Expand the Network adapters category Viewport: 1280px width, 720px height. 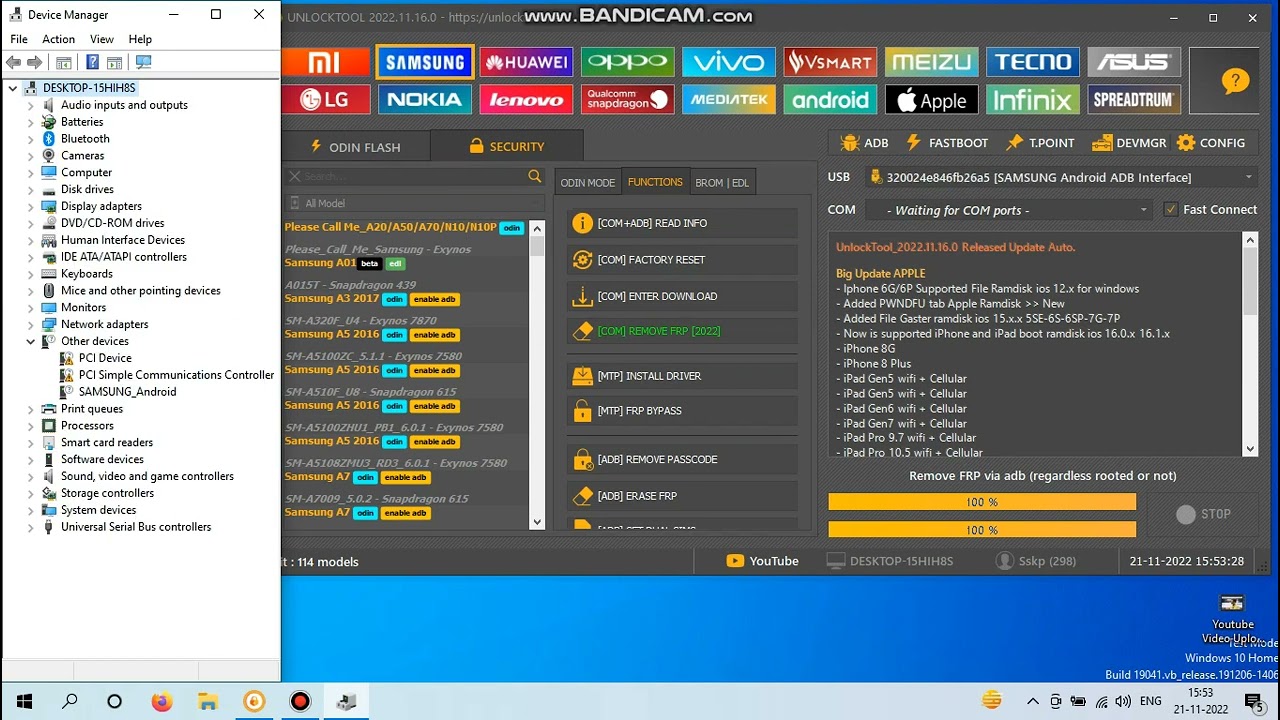[31, 324]
